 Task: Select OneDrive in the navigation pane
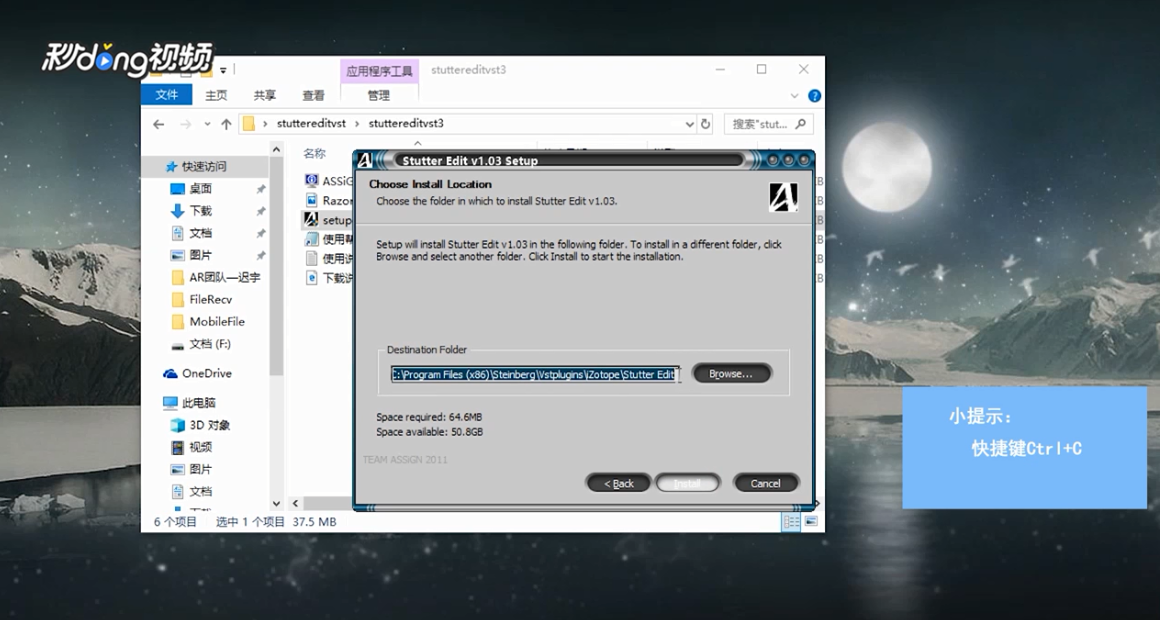click(x=206, y=374)
